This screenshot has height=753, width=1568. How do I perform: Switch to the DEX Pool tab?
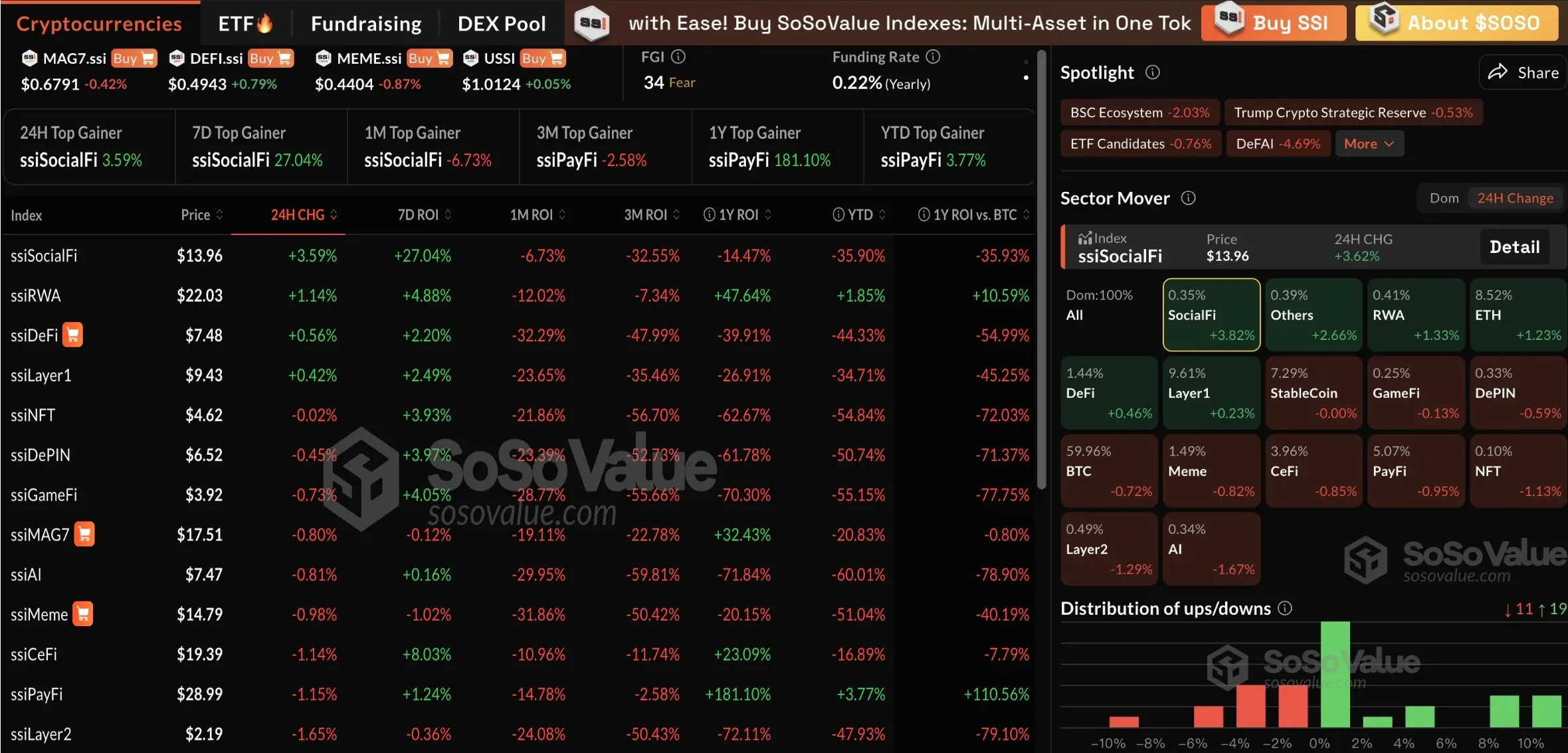point(502,24)
